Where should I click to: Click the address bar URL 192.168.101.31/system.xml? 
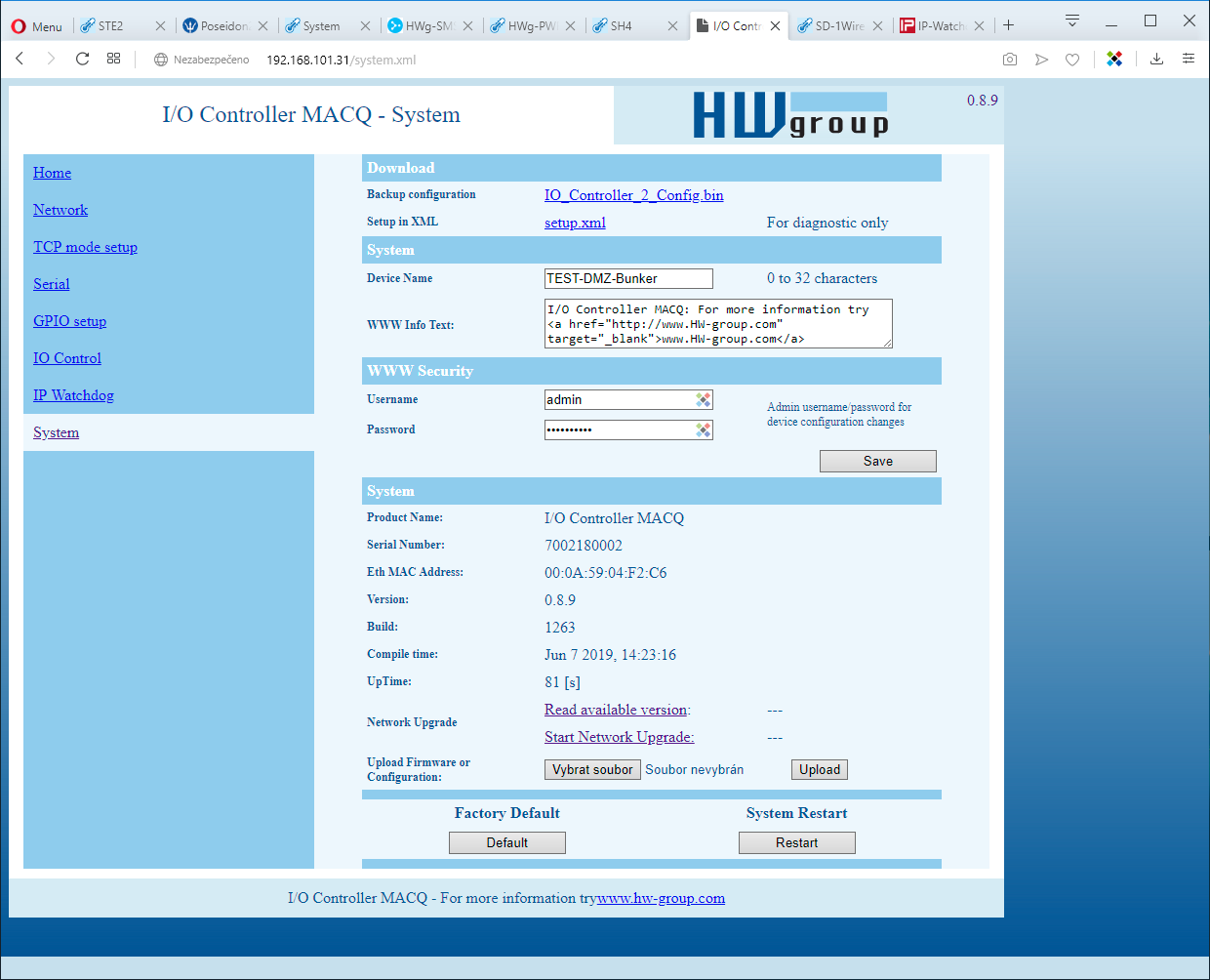coord(341,60)
